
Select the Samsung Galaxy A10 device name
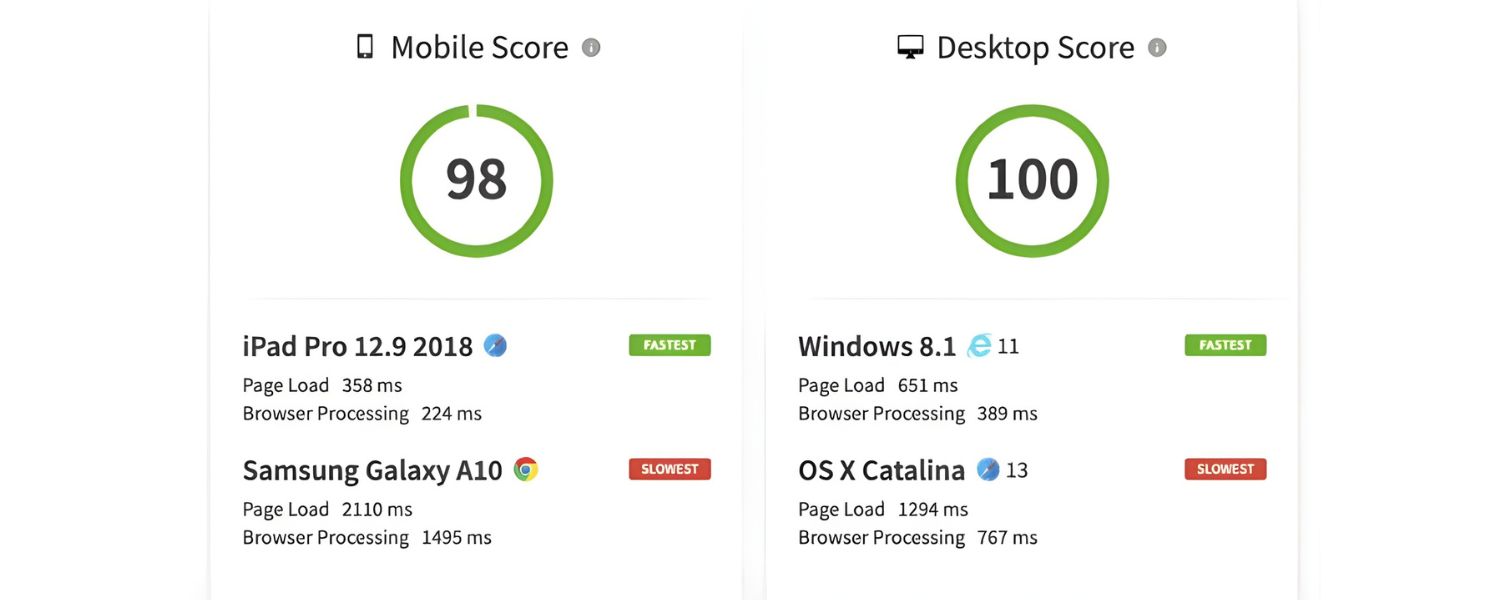pyautogui.click(x=372, y=470)
